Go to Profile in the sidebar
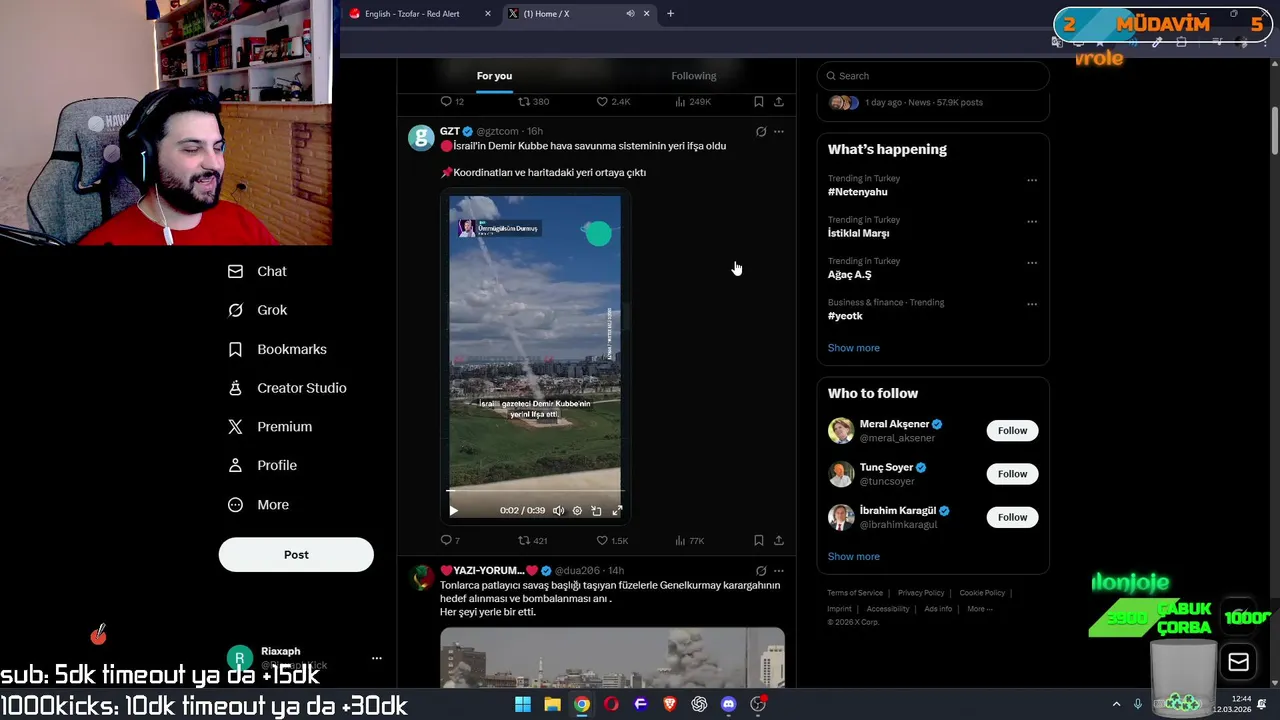The image size is (1280, 720). (x=262, y=465)
